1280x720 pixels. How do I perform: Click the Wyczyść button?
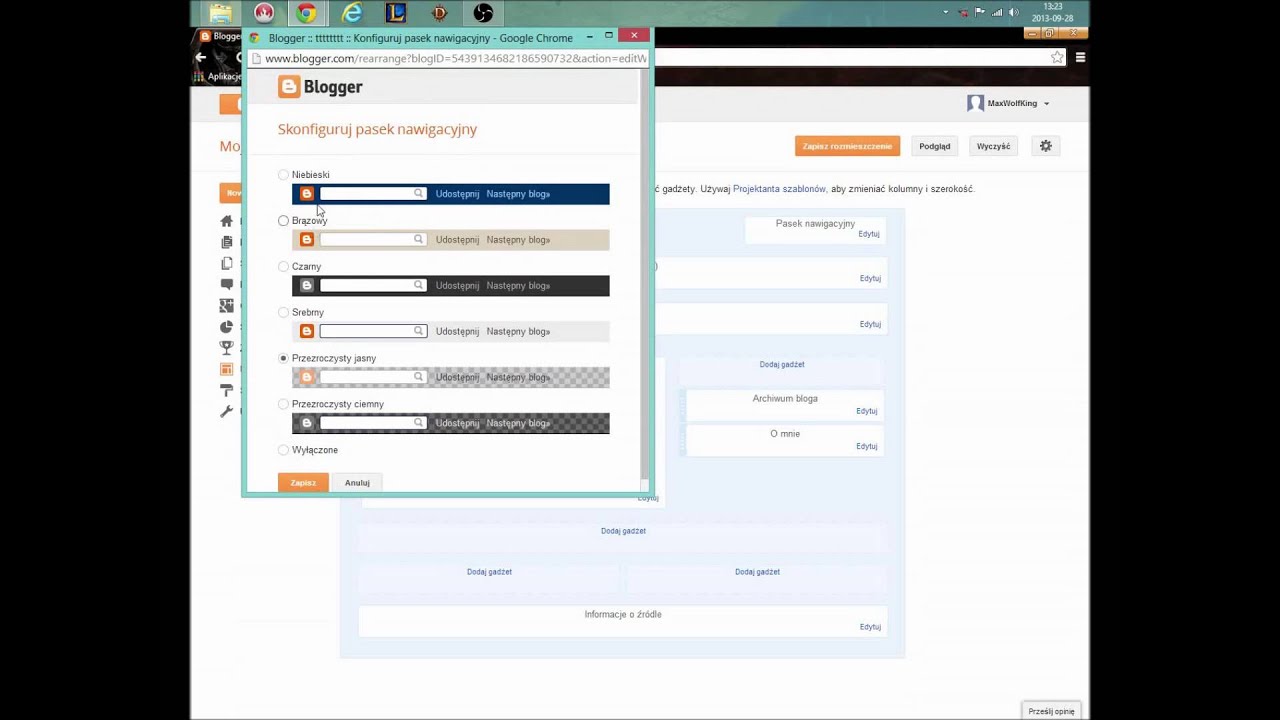[x=993, y=146]
